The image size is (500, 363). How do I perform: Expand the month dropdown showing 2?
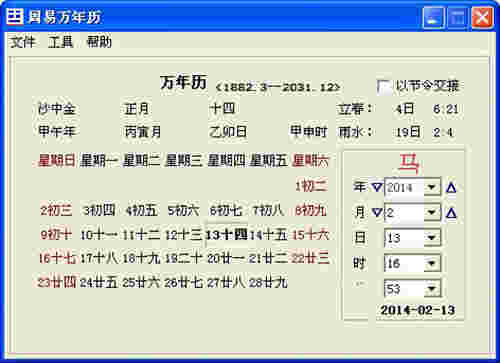point(432,212)
